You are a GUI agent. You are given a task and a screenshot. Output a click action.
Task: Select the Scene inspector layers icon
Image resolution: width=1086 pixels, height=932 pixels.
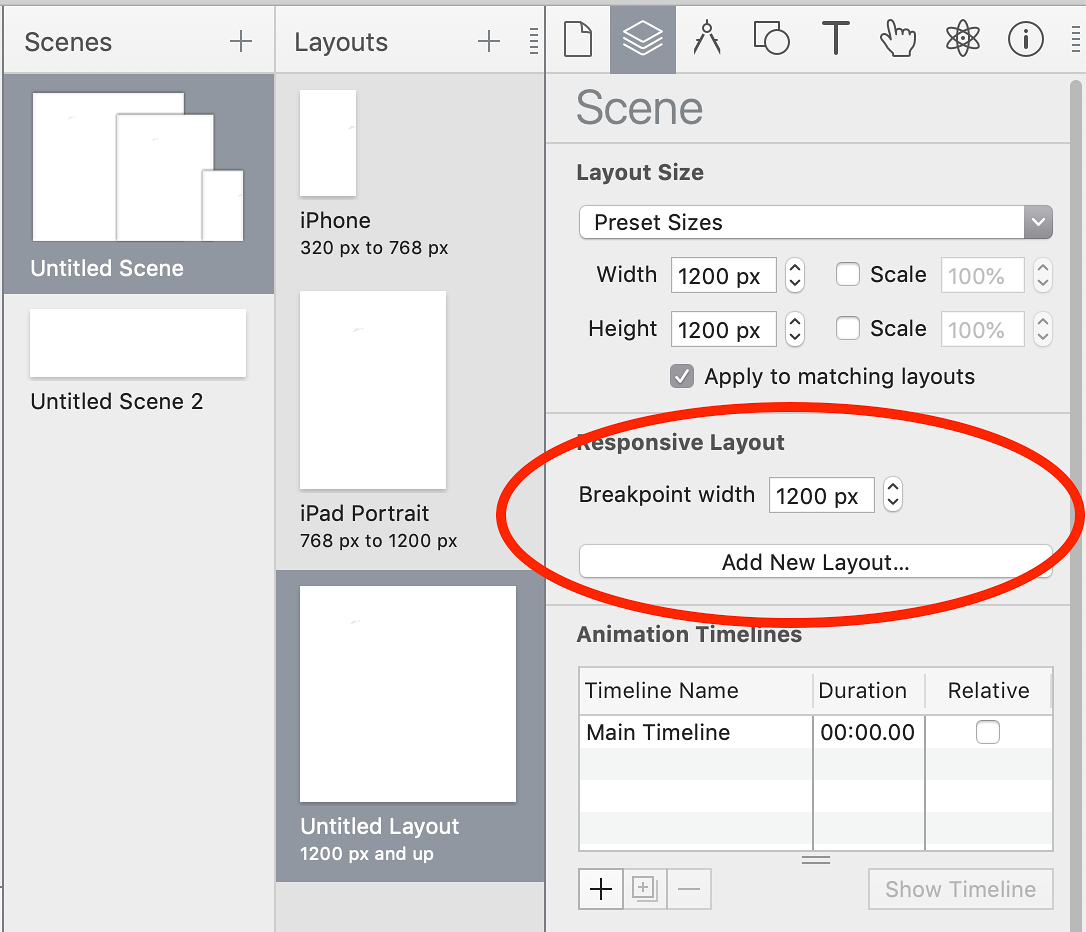[642, 38]
